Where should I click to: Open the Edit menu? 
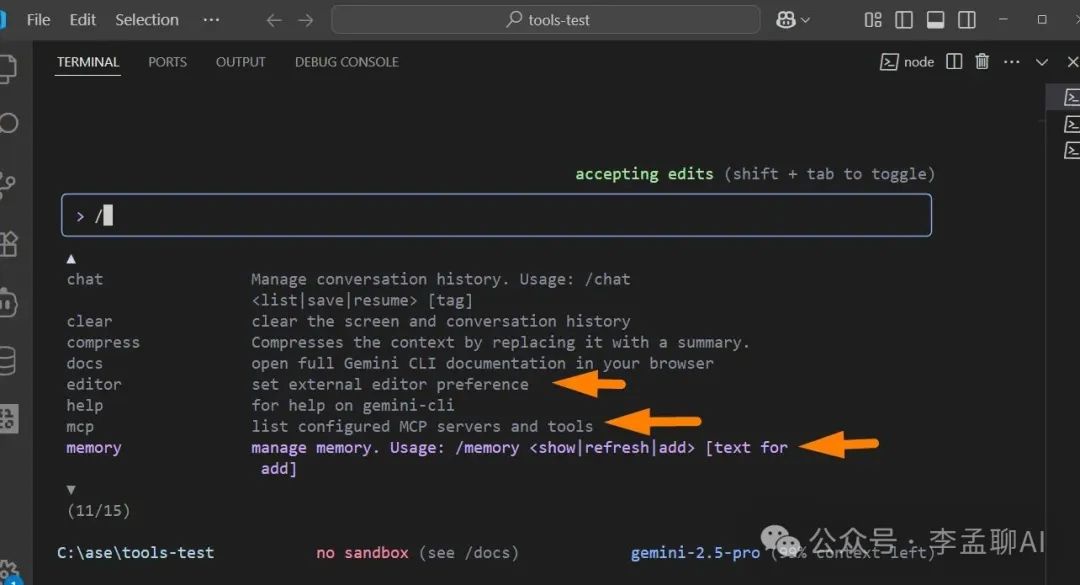(x=82, y=20)
